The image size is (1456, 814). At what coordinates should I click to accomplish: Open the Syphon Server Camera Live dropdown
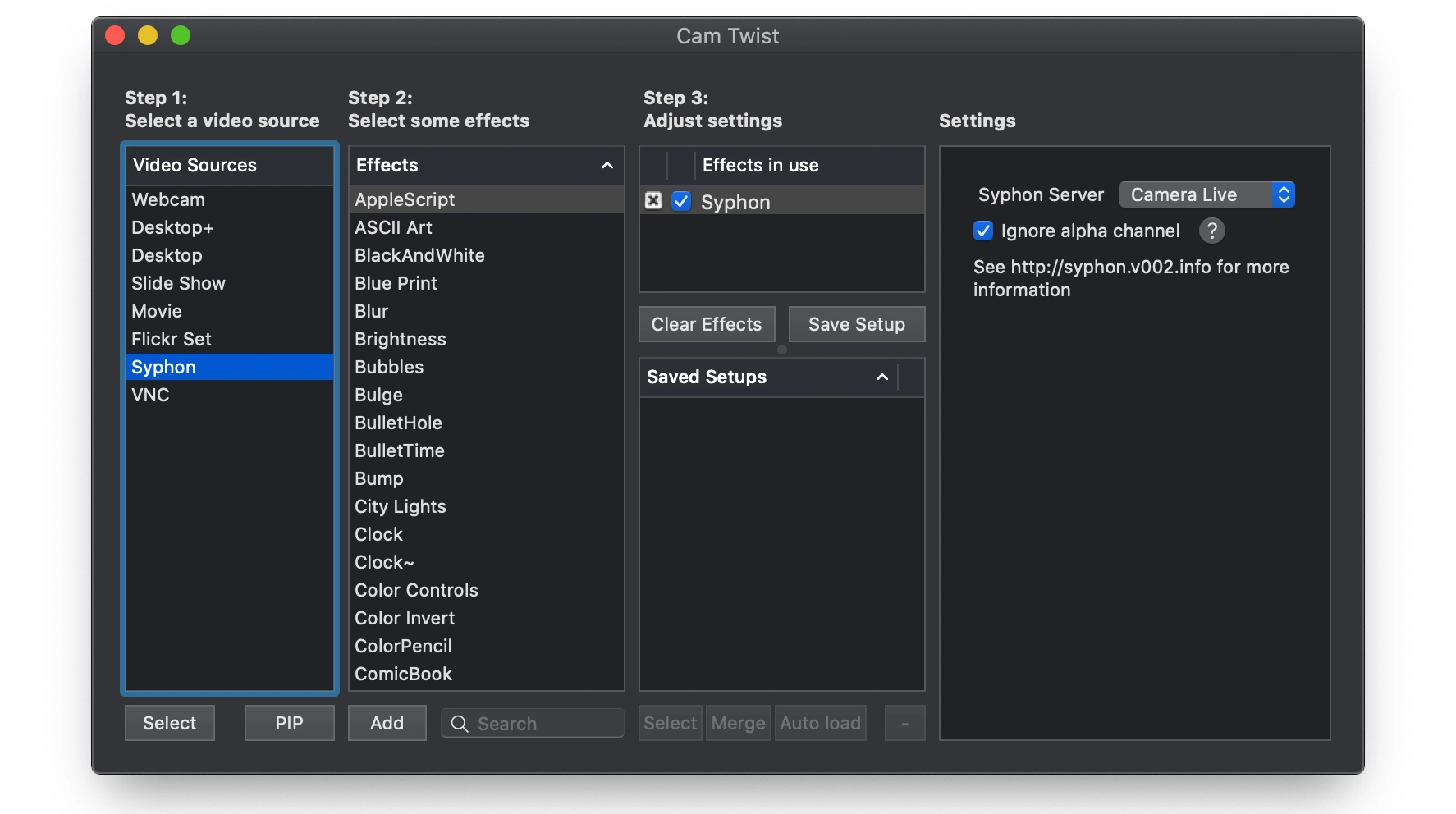click(1206, 194)
